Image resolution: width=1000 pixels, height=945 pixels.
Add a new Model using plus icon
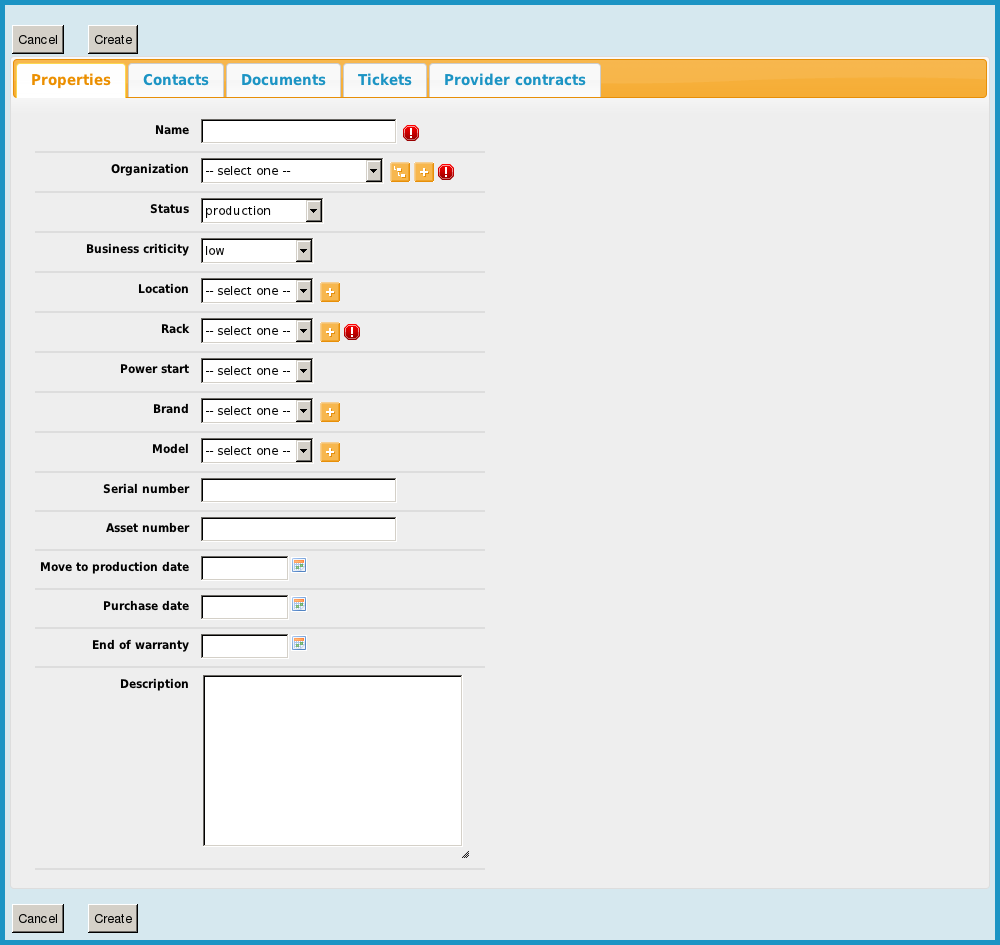click(330, 452)
